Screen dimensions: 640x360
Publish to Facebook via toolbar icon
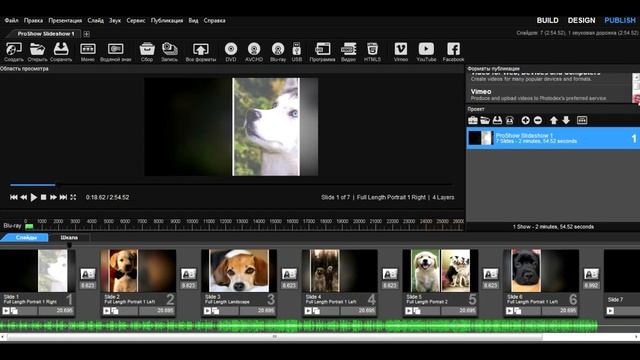coord(453,49)
